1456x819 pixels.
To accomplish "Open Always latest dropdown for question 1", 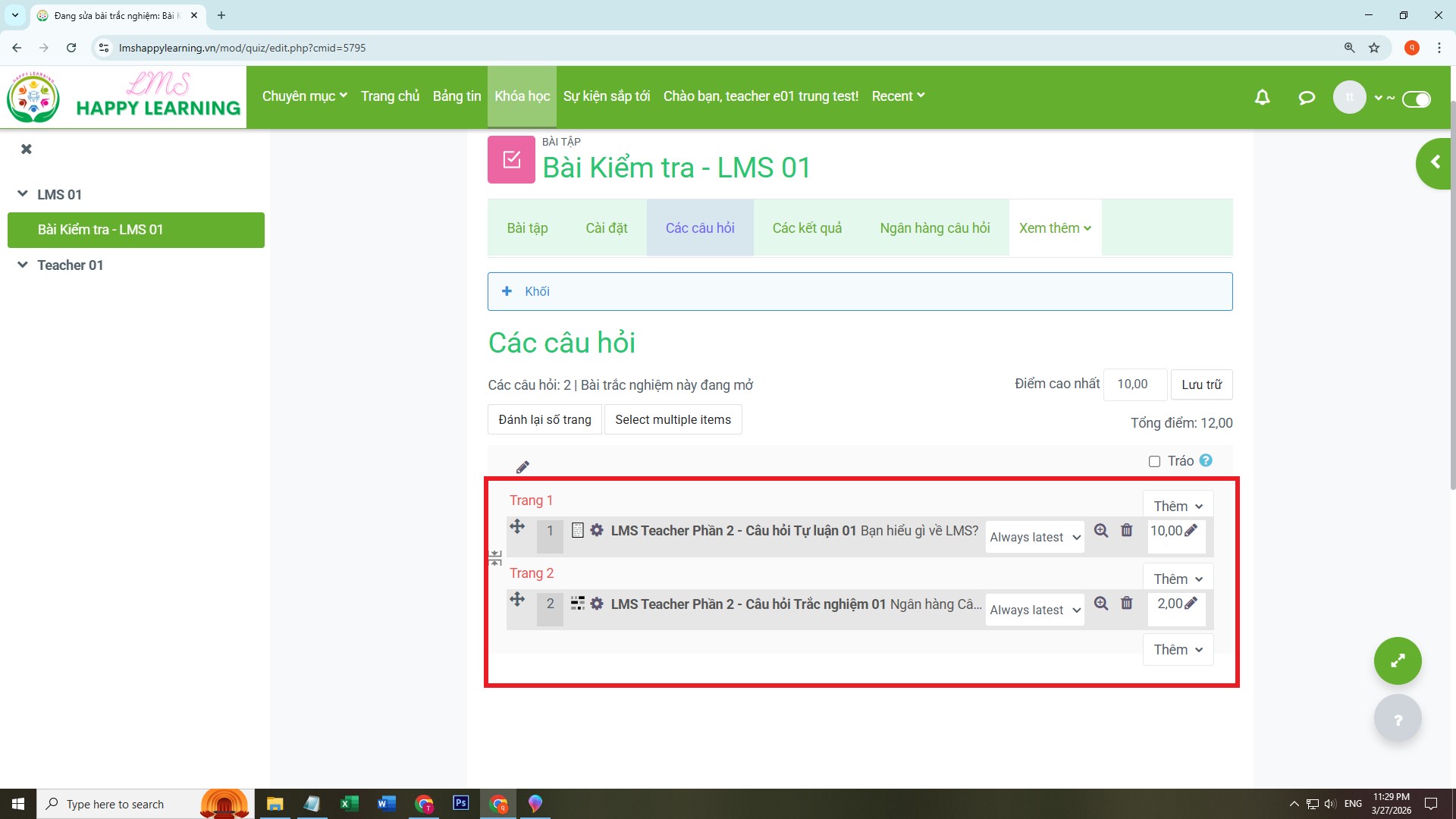I will click(x=1034, y=537).
